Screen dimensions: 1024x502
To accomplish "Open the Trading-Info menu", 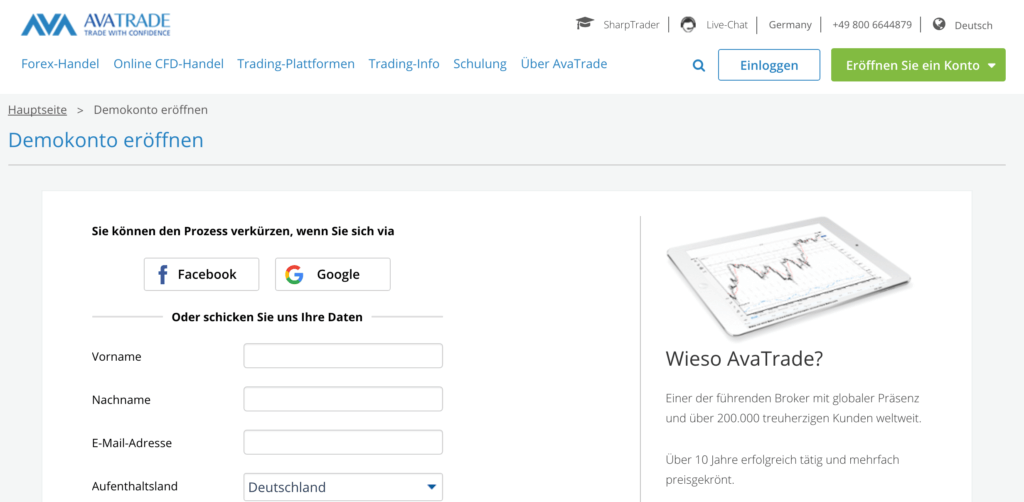I will click(404, 64).
